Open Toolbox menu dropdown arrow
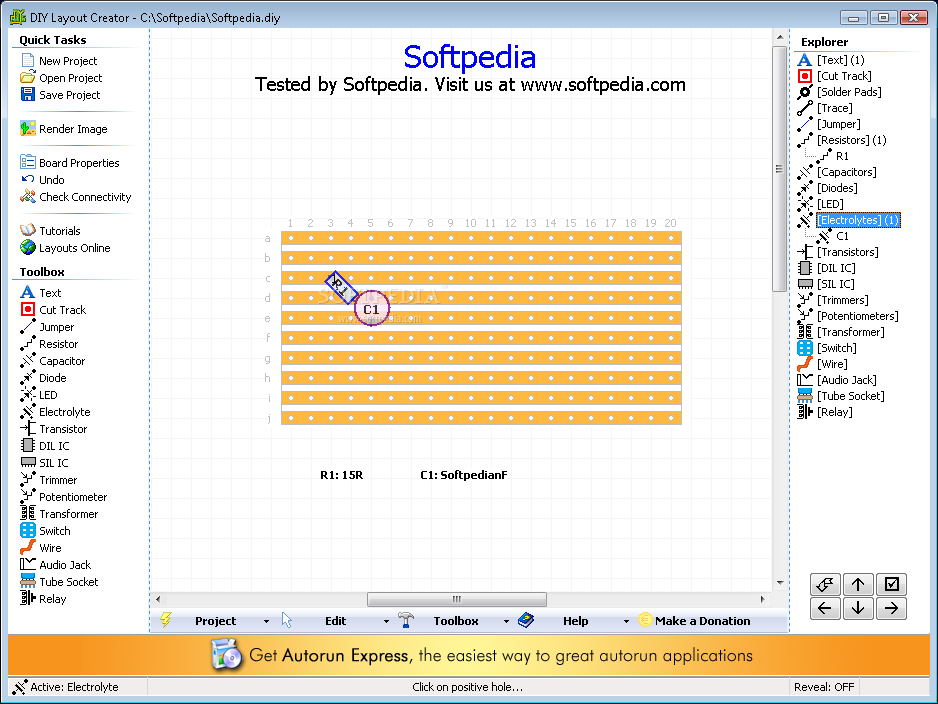938x704 pixels. click(506, 621)
